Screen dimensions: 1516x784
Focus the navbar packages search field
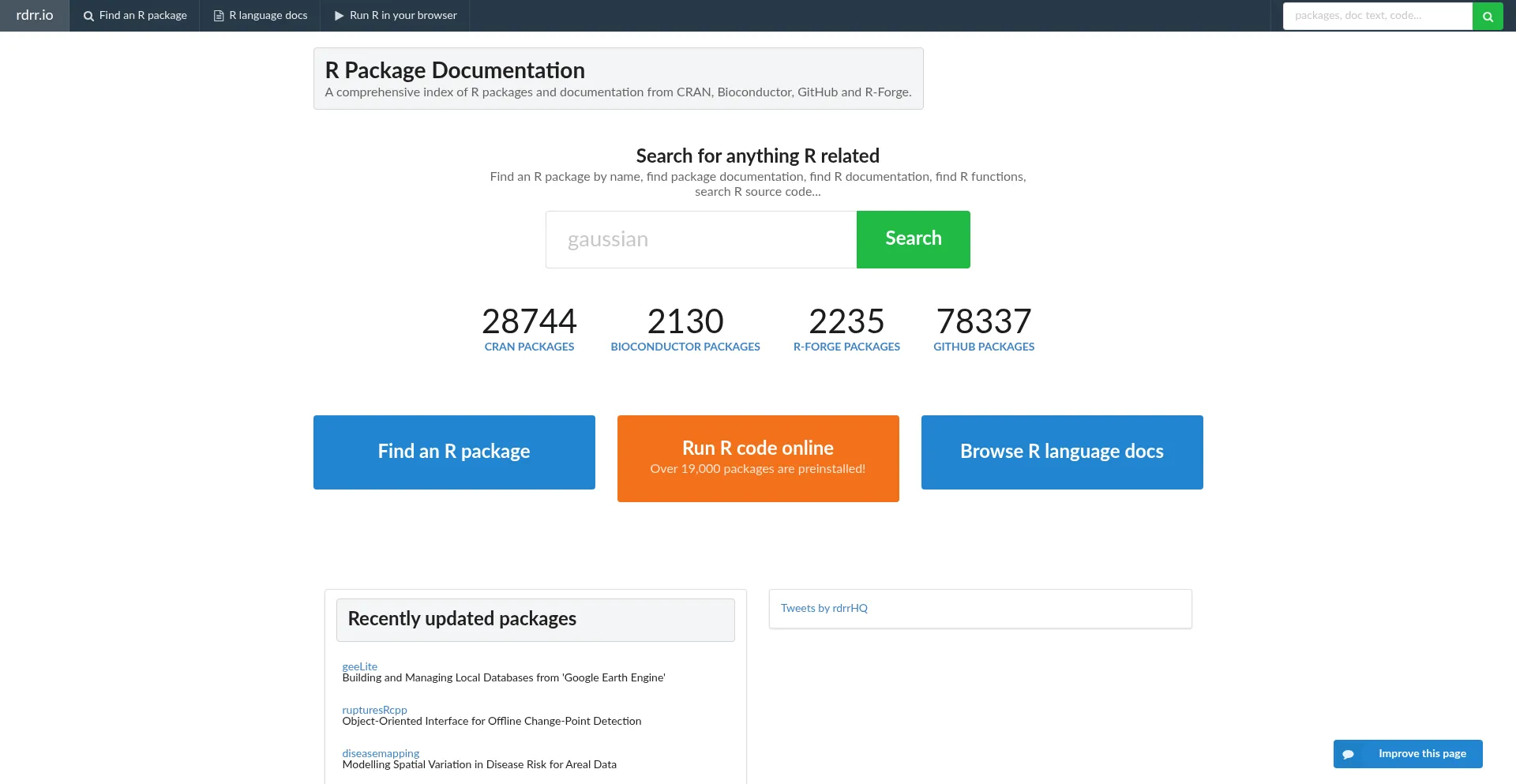(1377, 16)
